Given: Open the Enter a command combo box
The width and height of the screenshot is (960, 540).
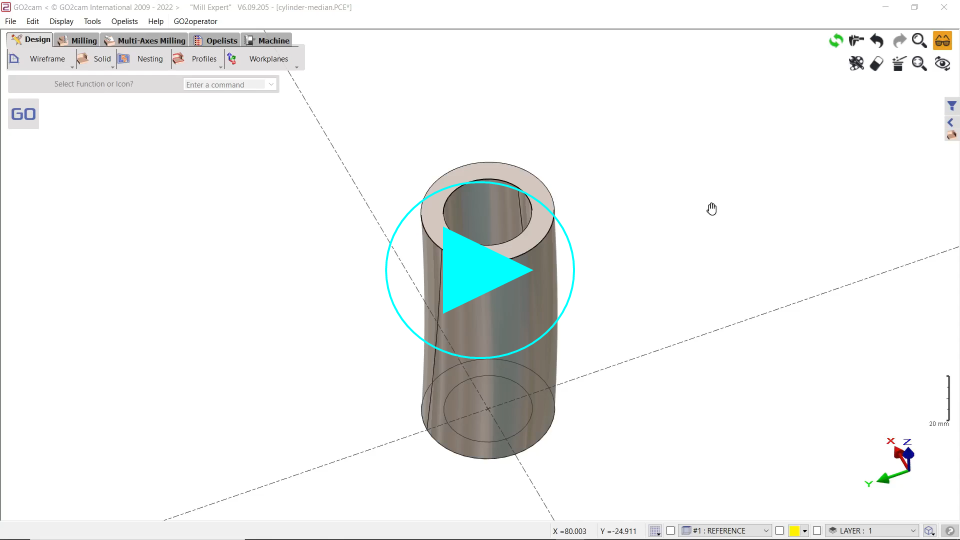Looking at the screenshot, I should point(229,85).
